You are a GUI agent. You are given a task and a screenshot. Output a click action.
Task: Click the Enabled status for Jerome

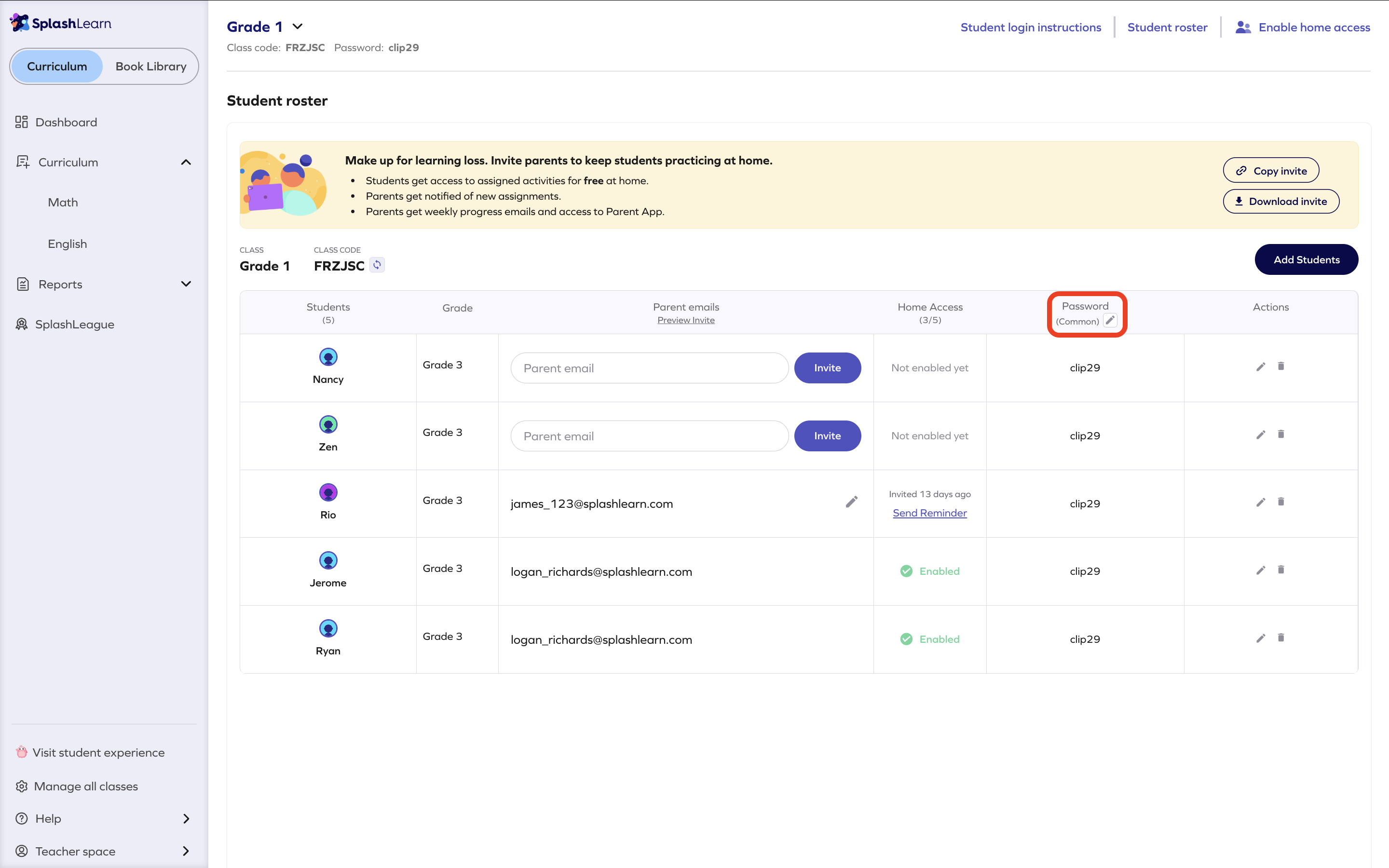(930, 571)
